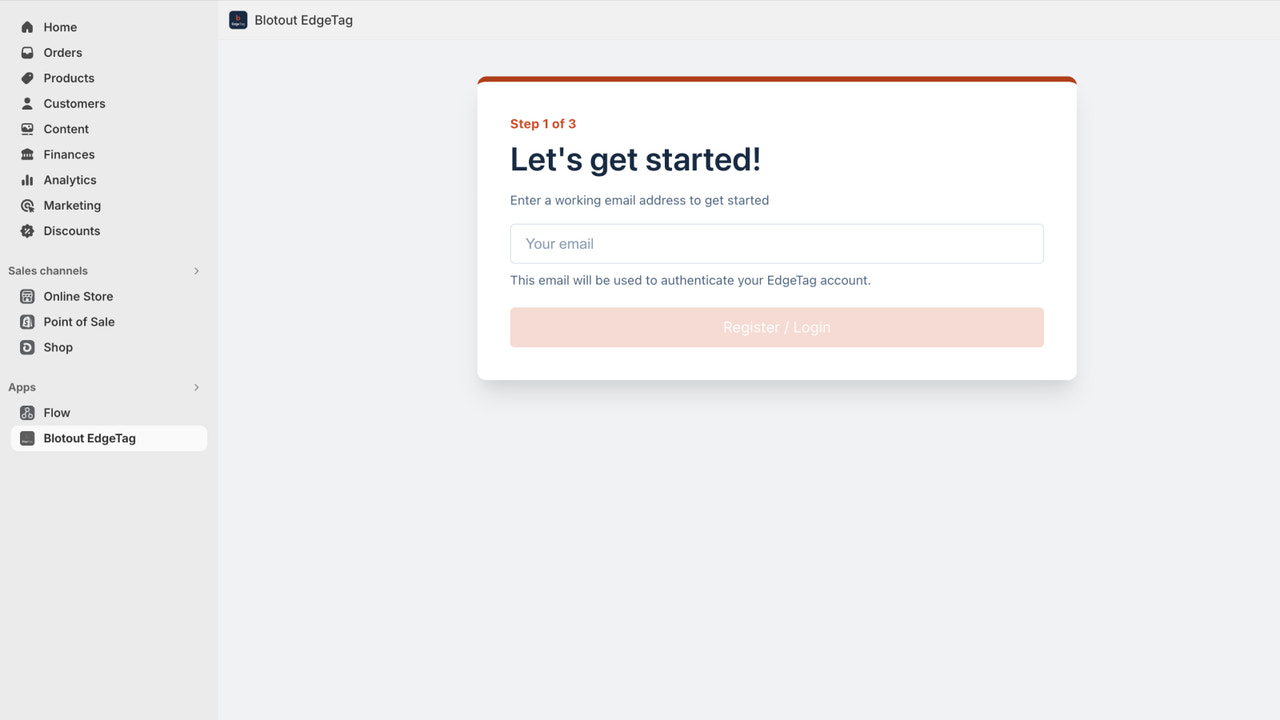Click inside the Your email field
The height and width of the screenshot is (720, 1280).
tap(777, 243)
